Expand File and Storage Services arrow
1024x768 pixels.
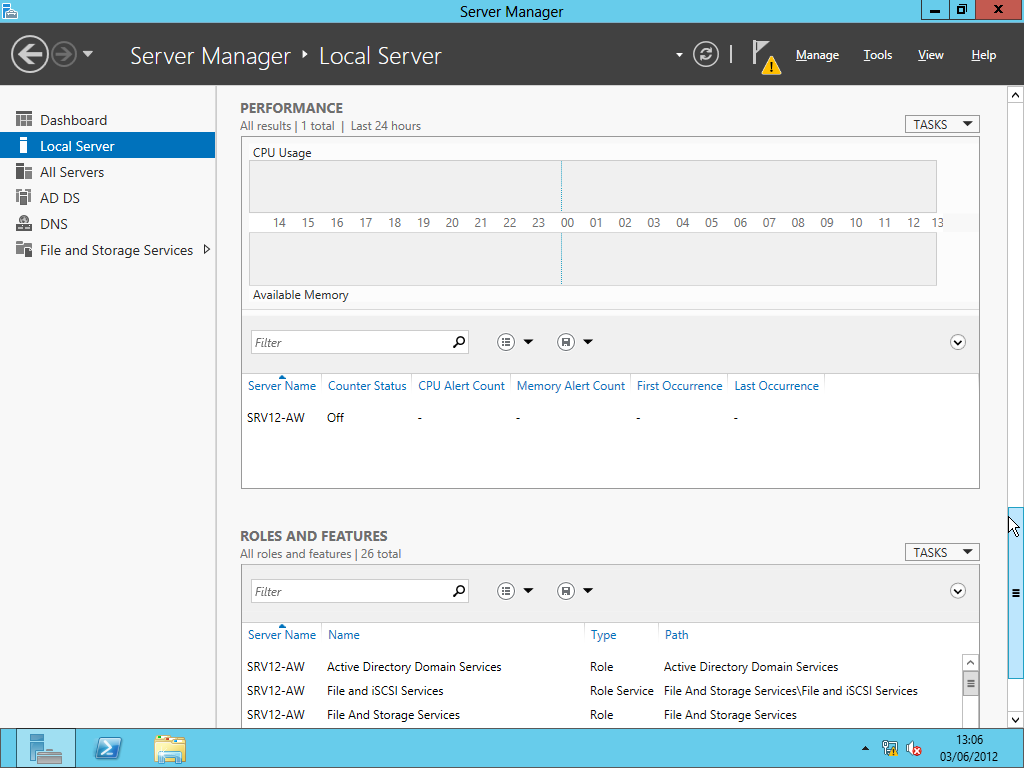point(206,249)
